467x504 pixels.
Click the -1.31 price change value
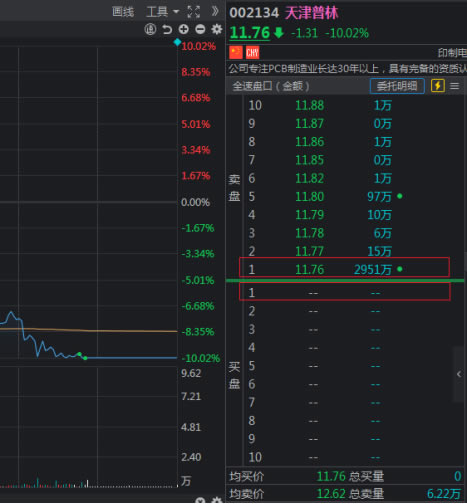pyautogui.click(x=304, y=33)
